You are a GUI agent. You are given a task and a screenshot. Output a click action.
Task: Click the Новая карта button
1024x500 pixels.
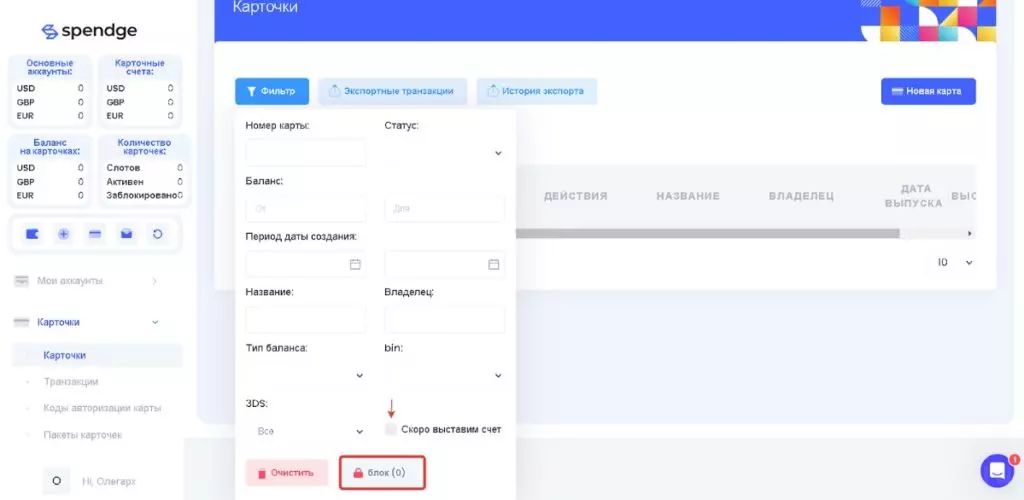click(928, 91)
